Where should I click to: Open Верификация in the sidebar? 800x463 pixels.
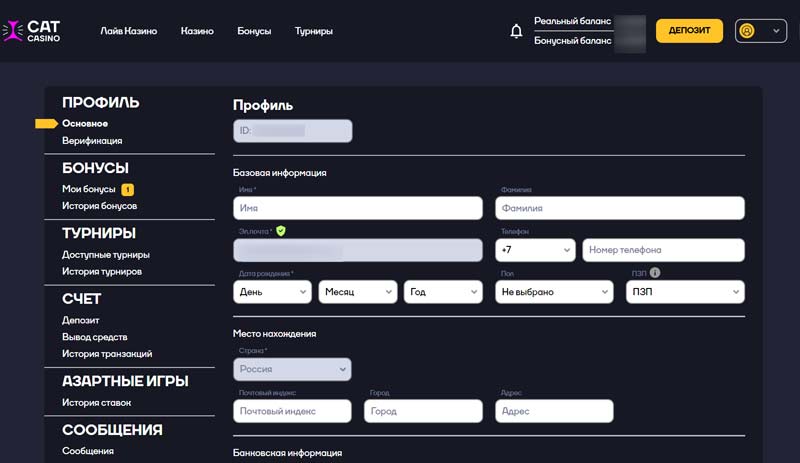click(92, 141)
